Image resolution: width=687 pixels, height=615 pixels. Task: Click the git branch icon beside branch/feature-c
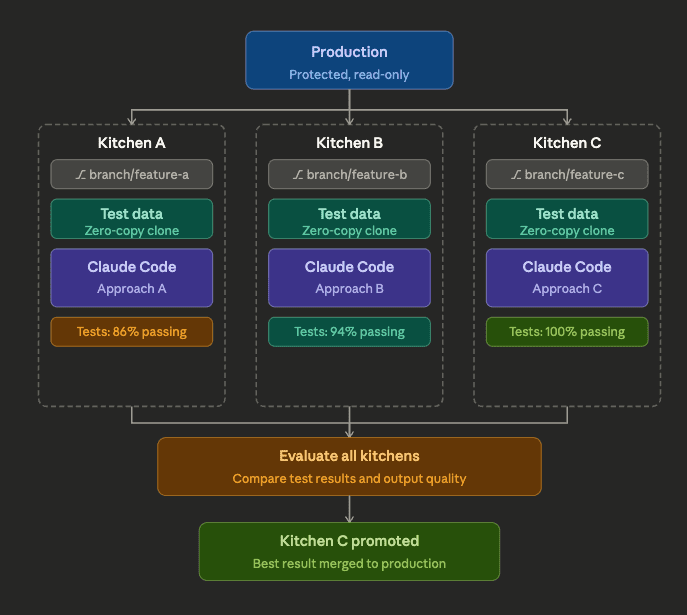click(516, 175)
